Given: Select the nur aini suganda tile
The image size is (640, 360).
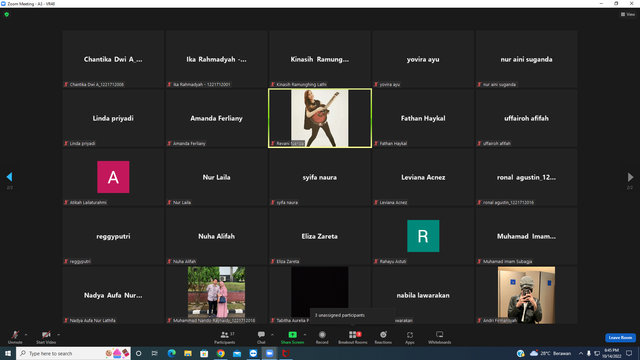Looking at the screenshot, I should [526, 59].
